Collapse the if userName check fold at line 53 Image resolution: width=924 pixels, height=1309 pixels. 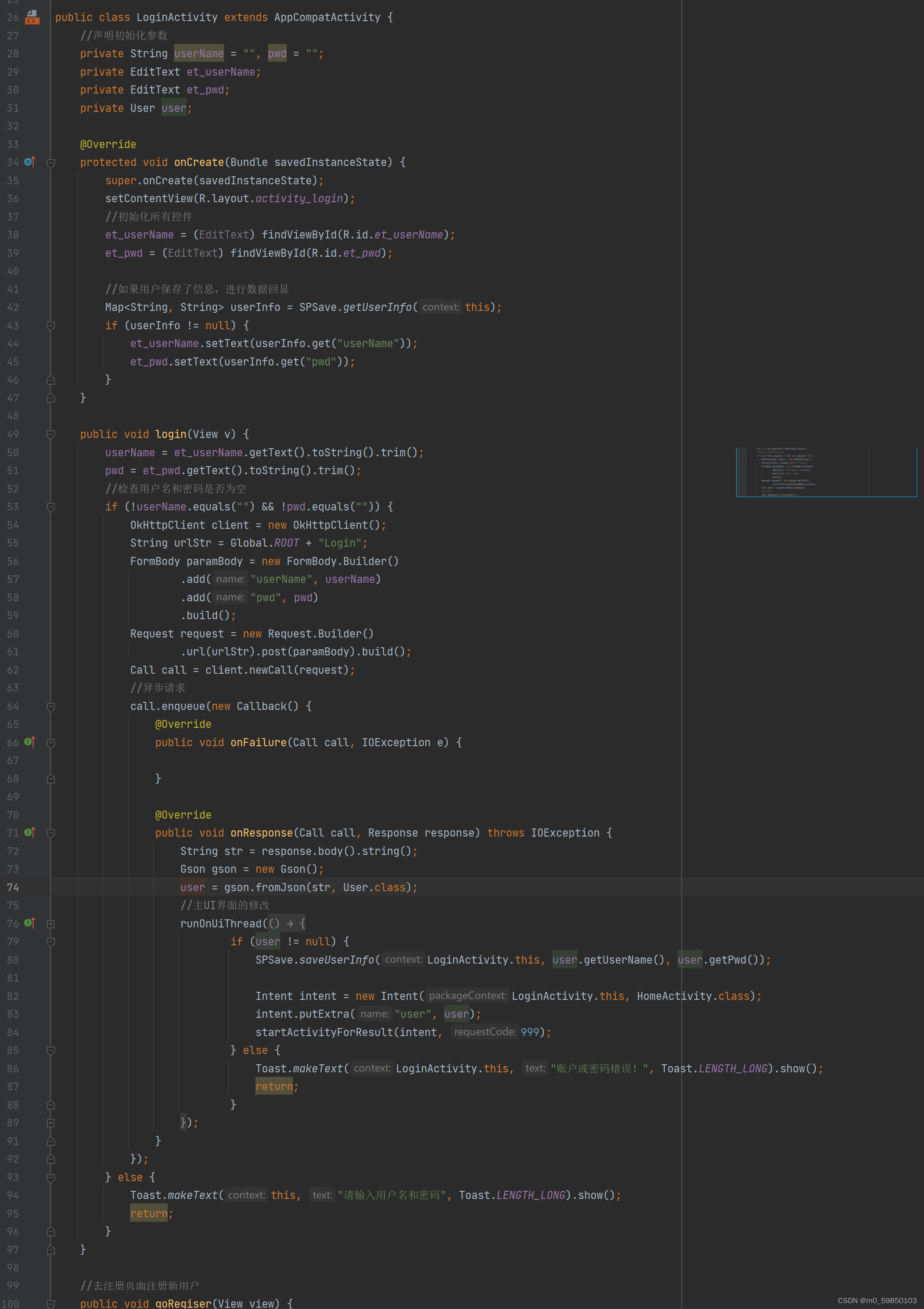[51, 507]
